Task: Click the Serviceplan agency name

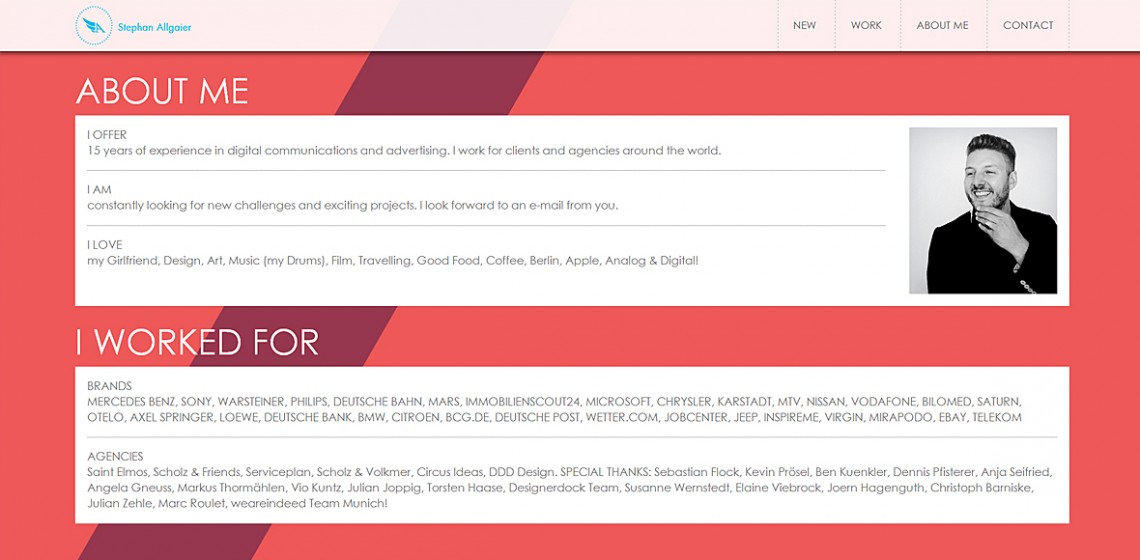Action: (x=279, y=472)
